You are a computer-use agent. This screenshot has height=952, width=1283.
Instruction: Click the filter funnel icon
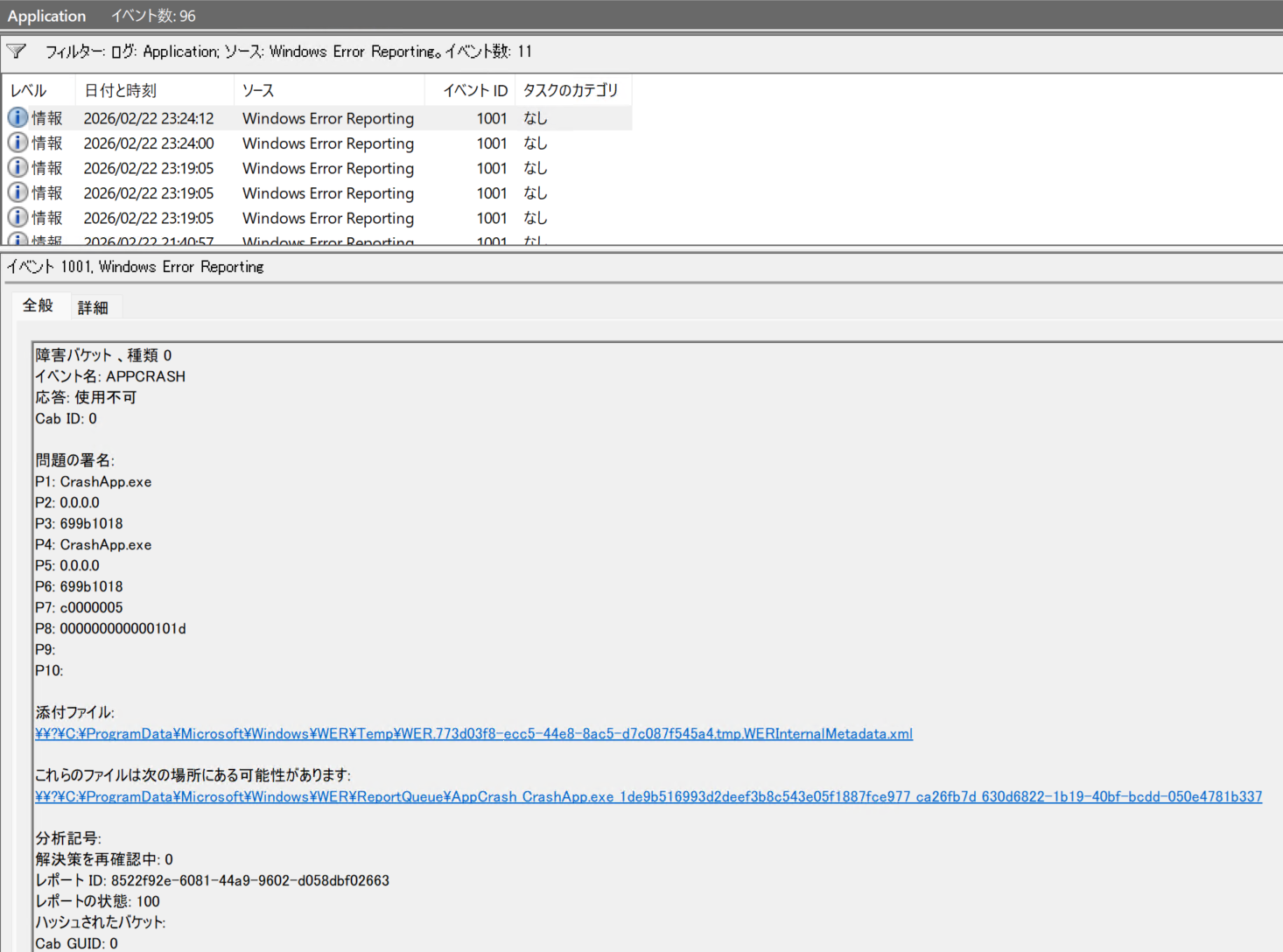pos(17,52)
